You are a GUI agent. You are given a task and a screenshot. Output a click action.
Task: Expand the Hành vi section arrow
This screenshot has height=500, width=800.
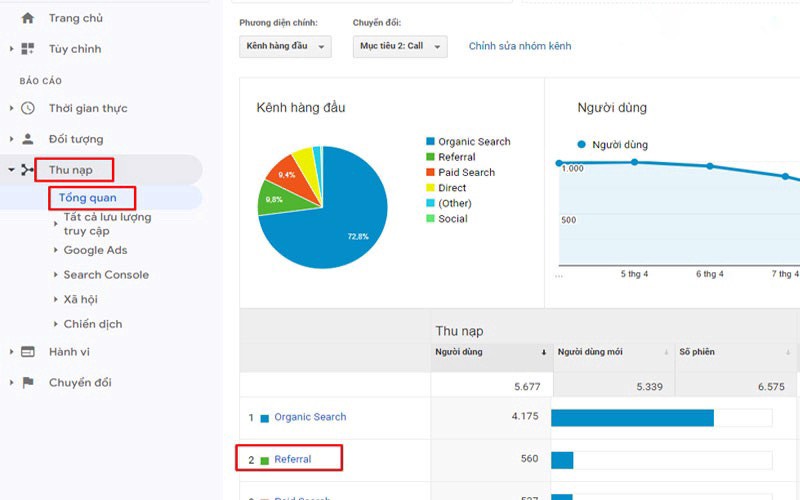[11, 352]
